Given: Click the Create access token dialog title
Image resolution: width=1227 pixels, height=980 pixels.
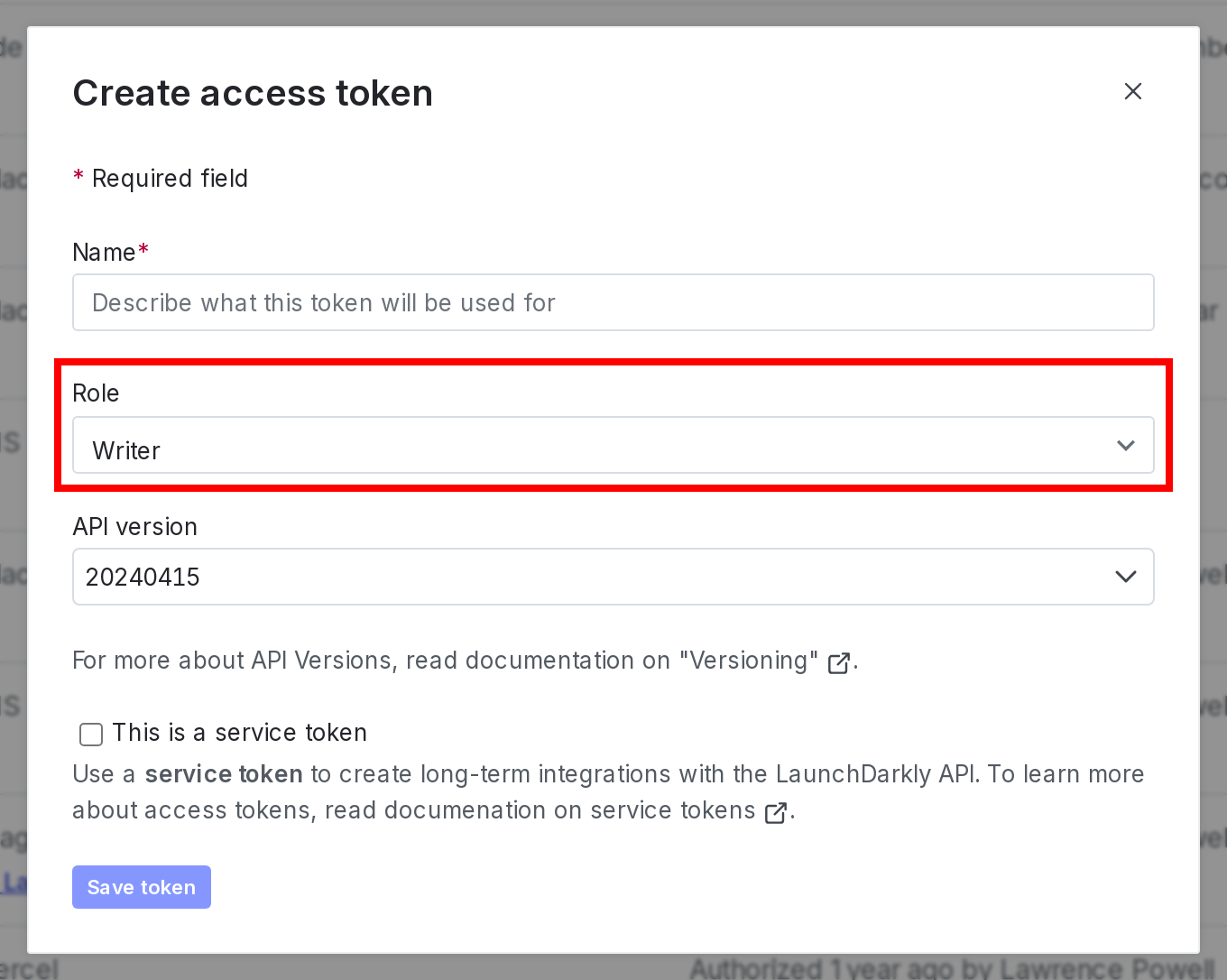Looking at the screenshot, I should (253, 93).
